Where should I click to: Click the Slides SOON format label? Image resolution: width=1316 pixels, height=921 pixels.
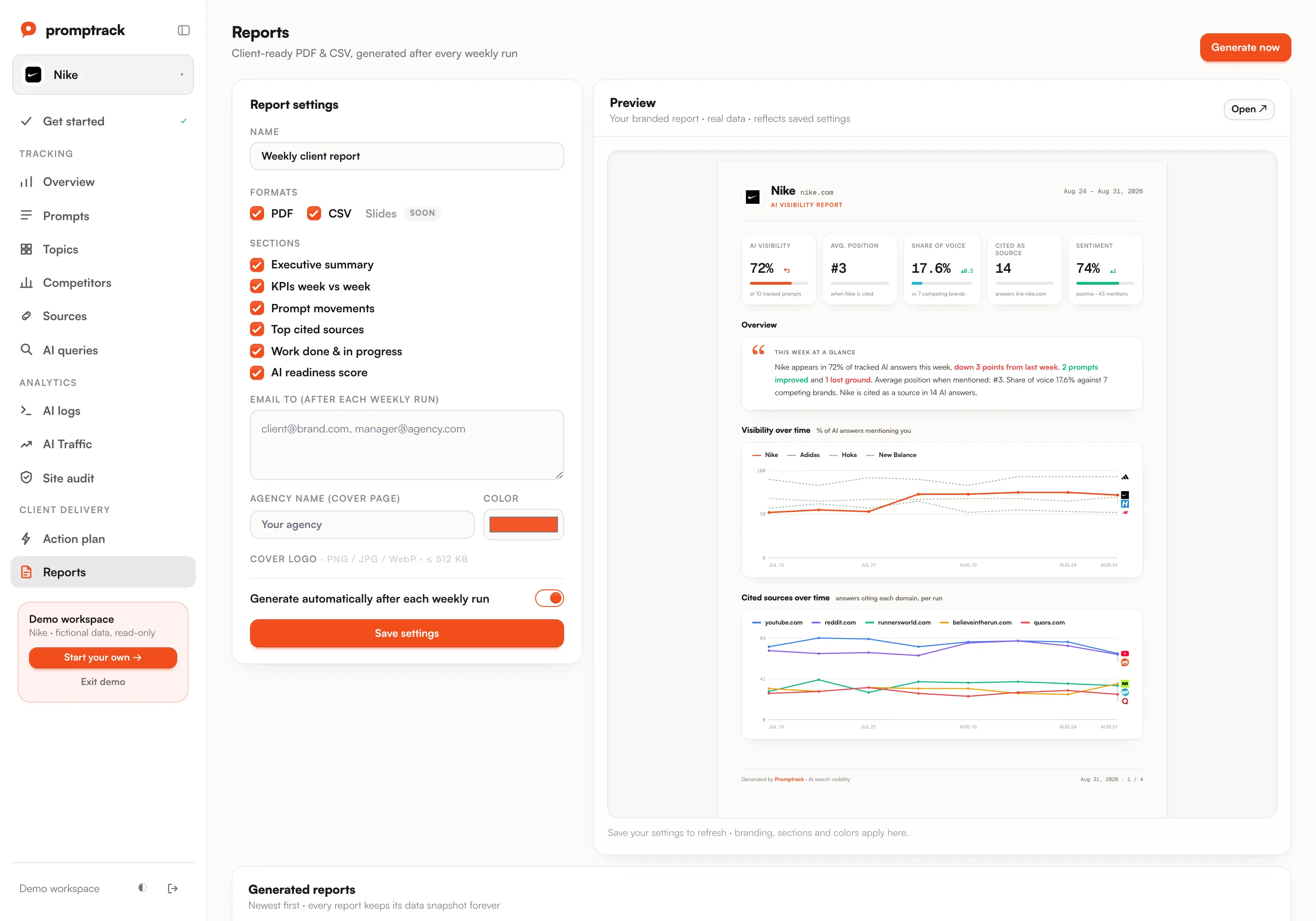point(402,213)
